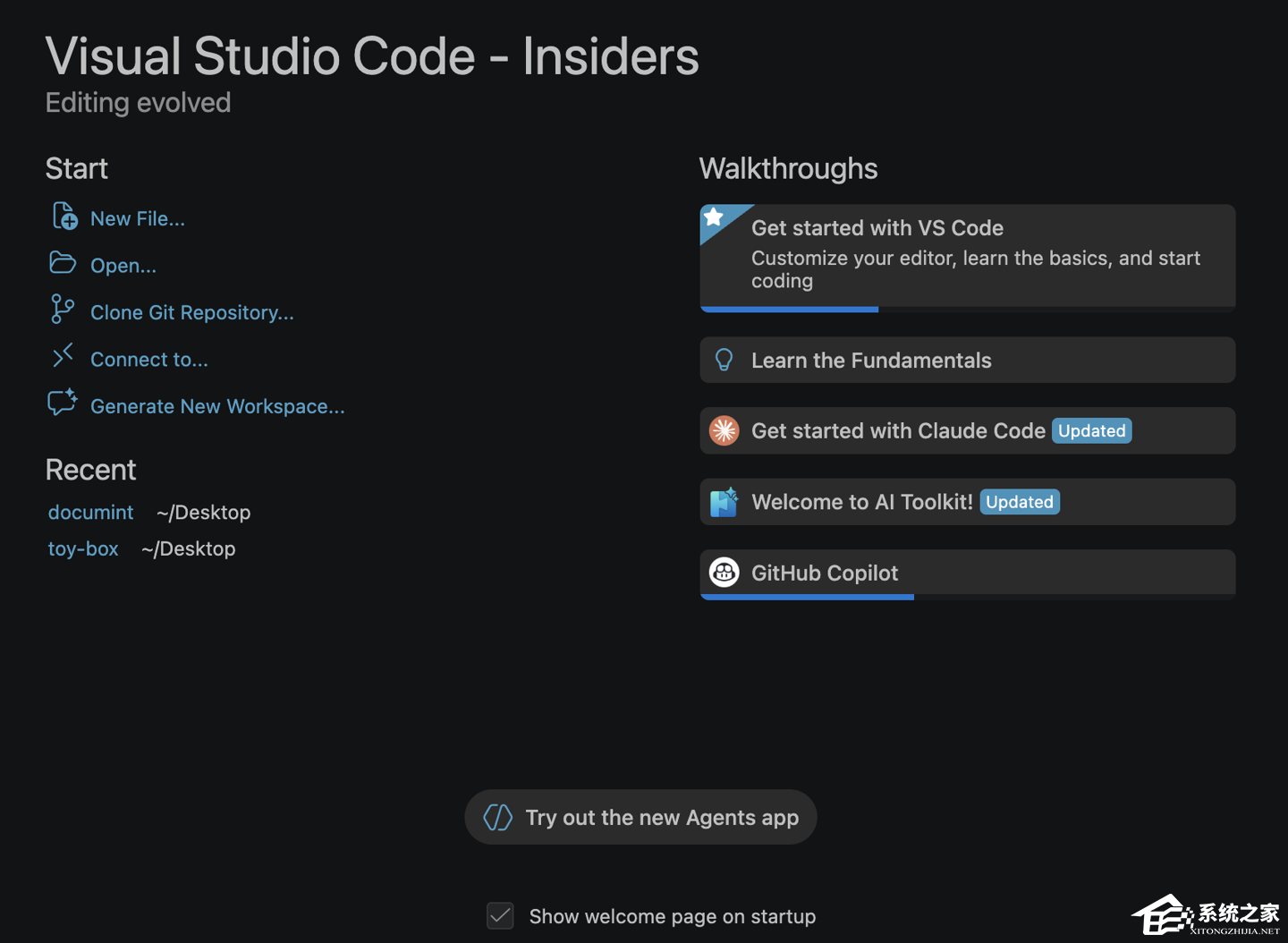Screen dimensions: 1288x943
Task: Select the Open... link
Action: [123, 266]
